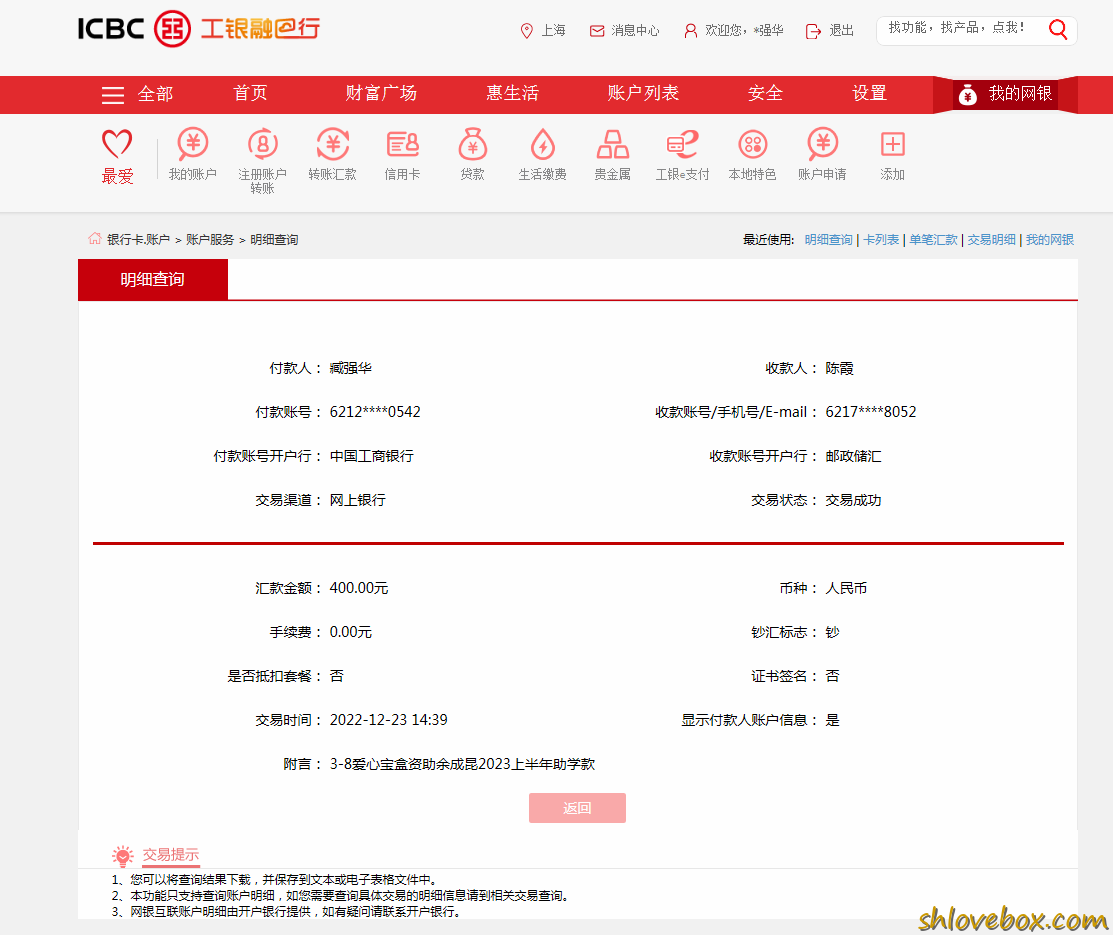Open 注册账户转账 icon
Viewport: 1113px width, 935px height.
(x=262, y=144)
